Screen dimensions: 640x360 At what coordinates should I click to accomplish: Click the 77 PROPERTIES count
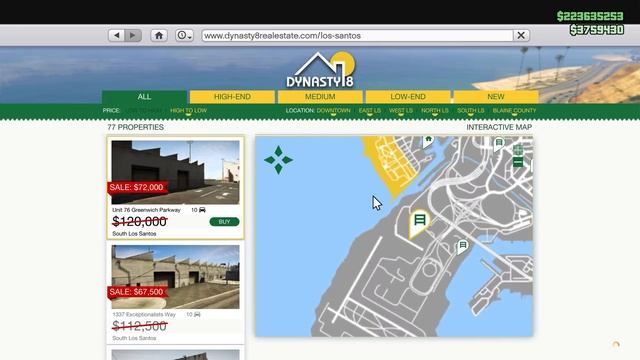[136, 127]
